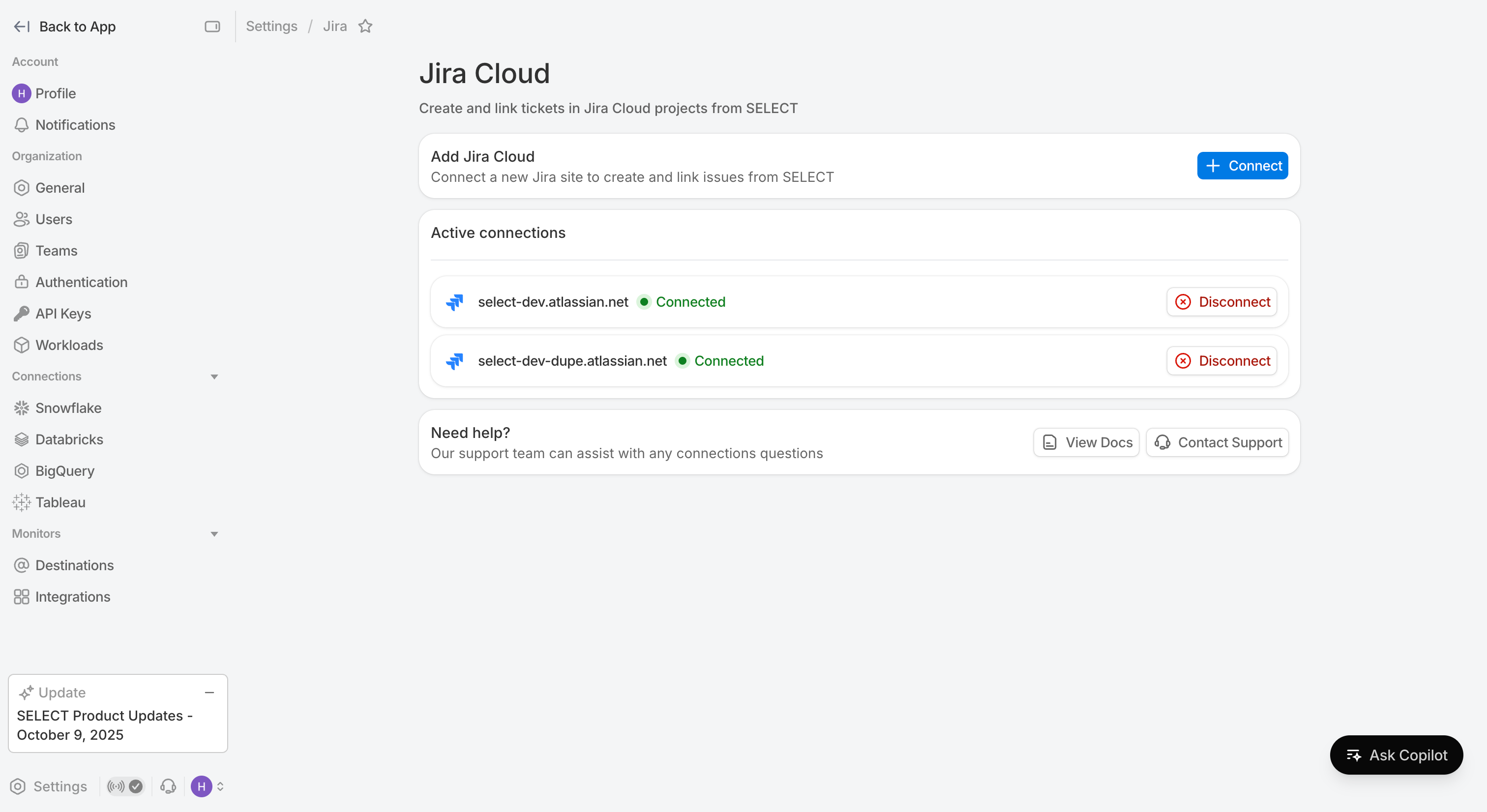This screenshot has height=812, width=1487.
Task: Open Snowflake connection settings
Action: (68, 408)
